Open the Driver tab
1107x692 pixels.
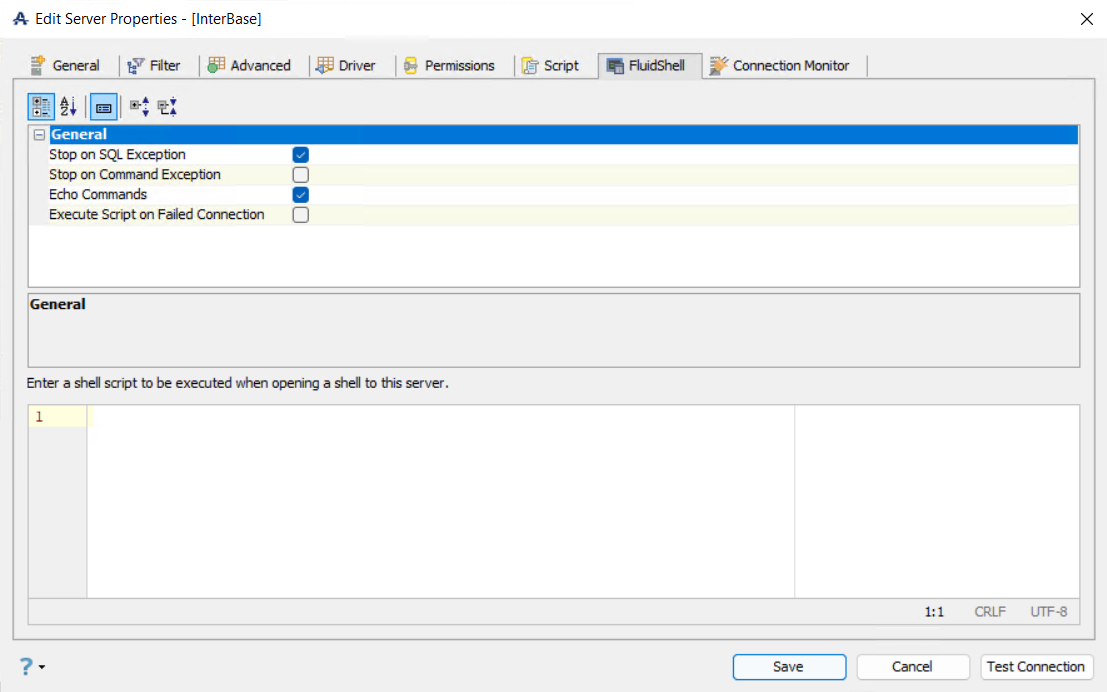click(x=345, y=66)
